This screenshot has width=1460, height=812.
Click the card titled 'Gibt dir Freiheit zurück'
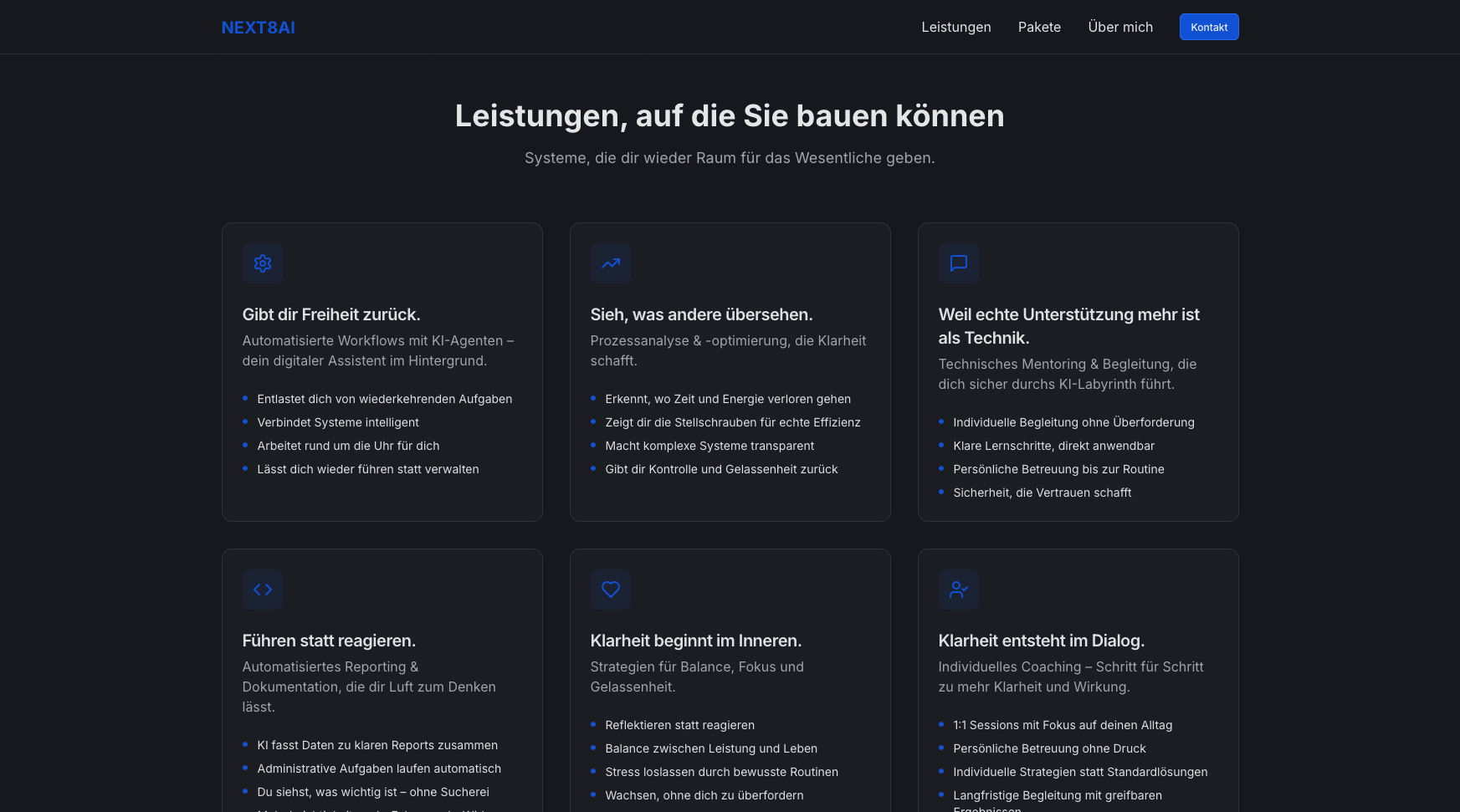pos(331,314)
